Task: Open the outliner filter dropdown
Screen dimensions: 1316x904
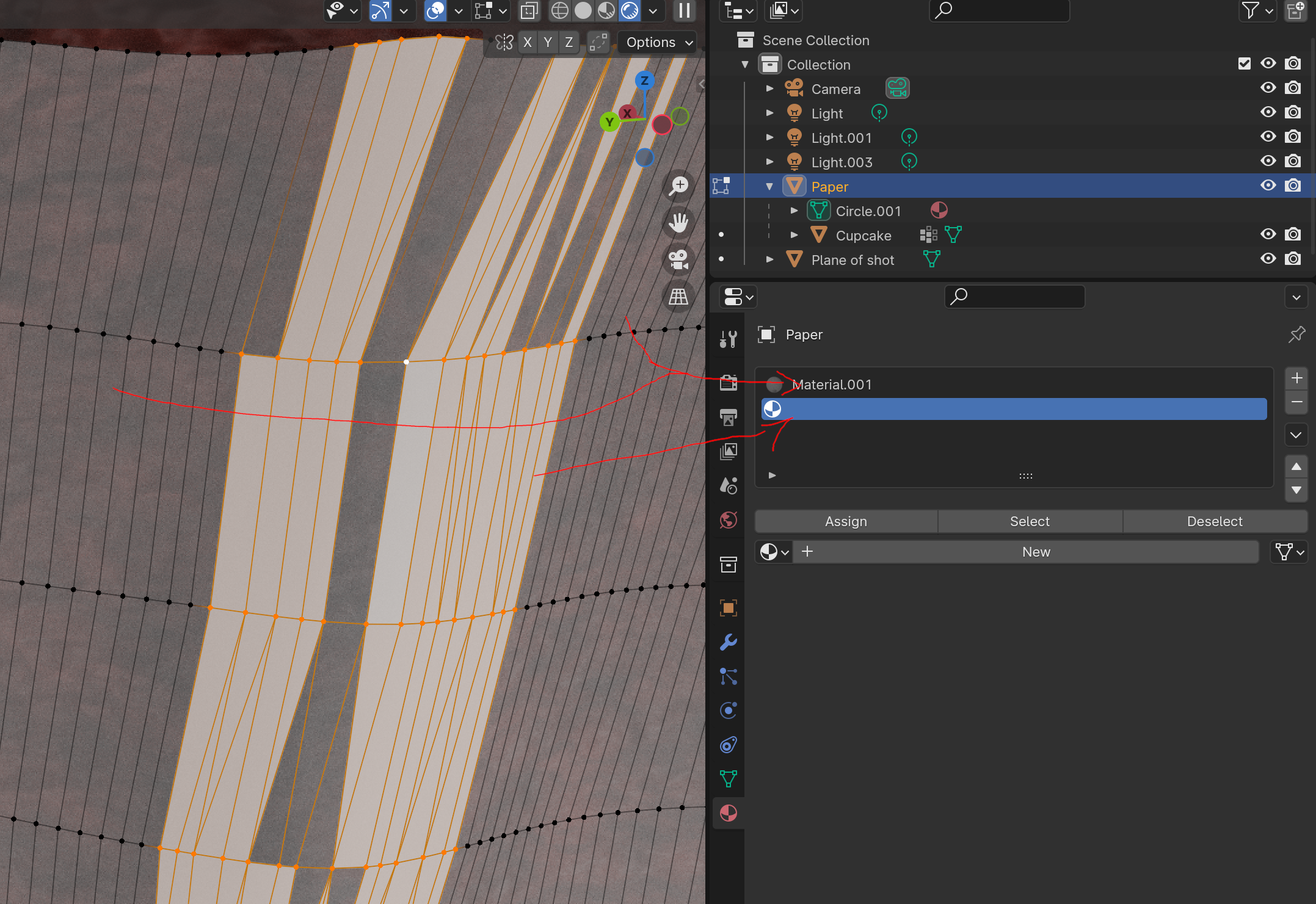Action: pos(1258,10)
